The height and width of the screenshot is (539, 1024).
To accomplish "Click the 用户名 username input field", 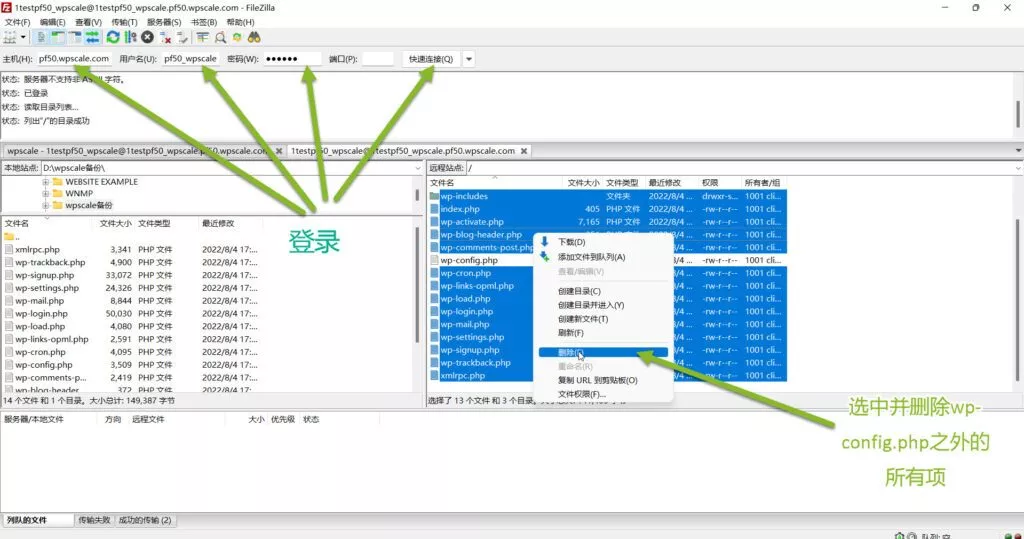I will (191, 59).
